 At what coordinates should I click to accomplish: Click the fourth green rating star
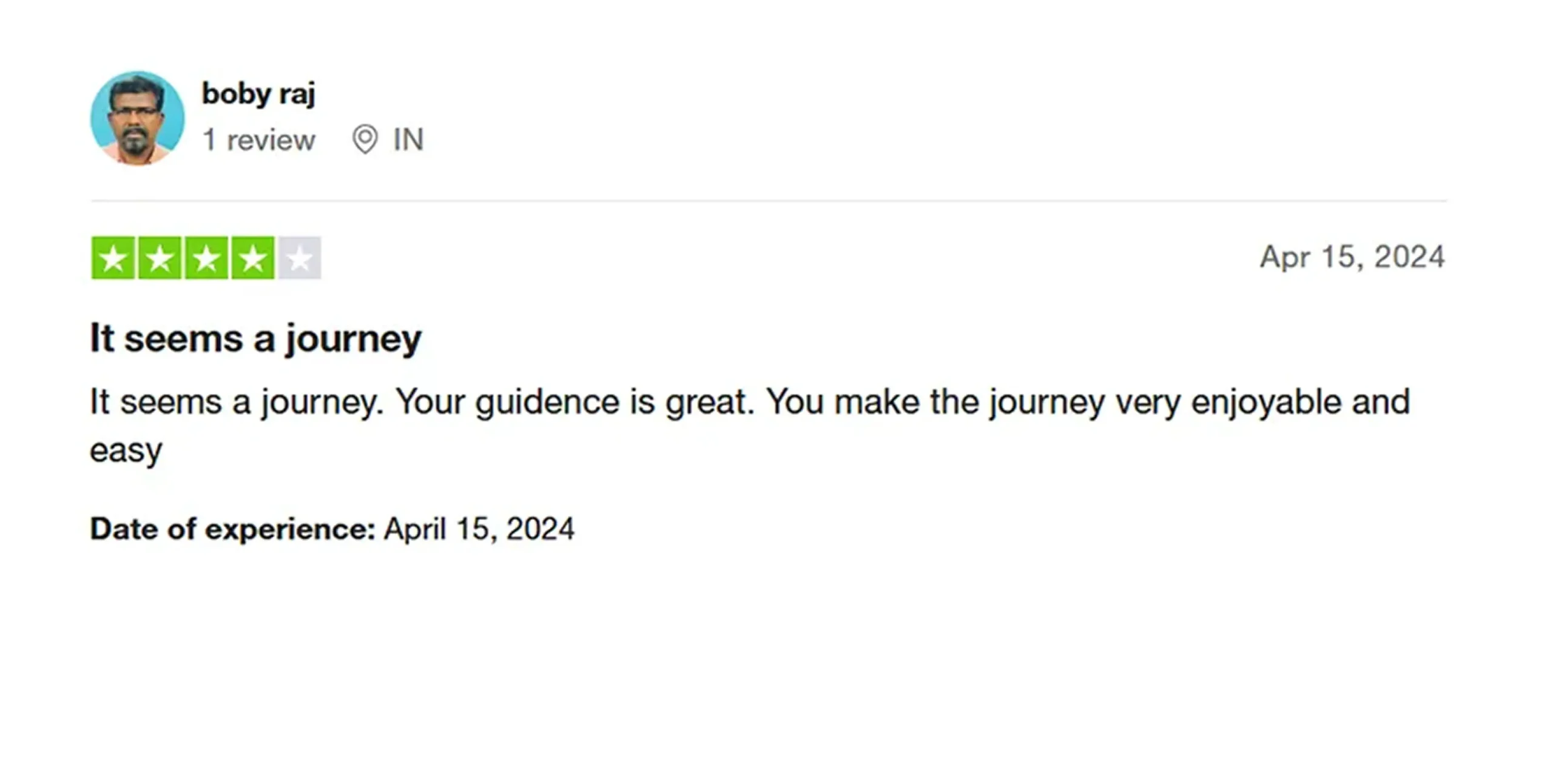click(252, 258)
